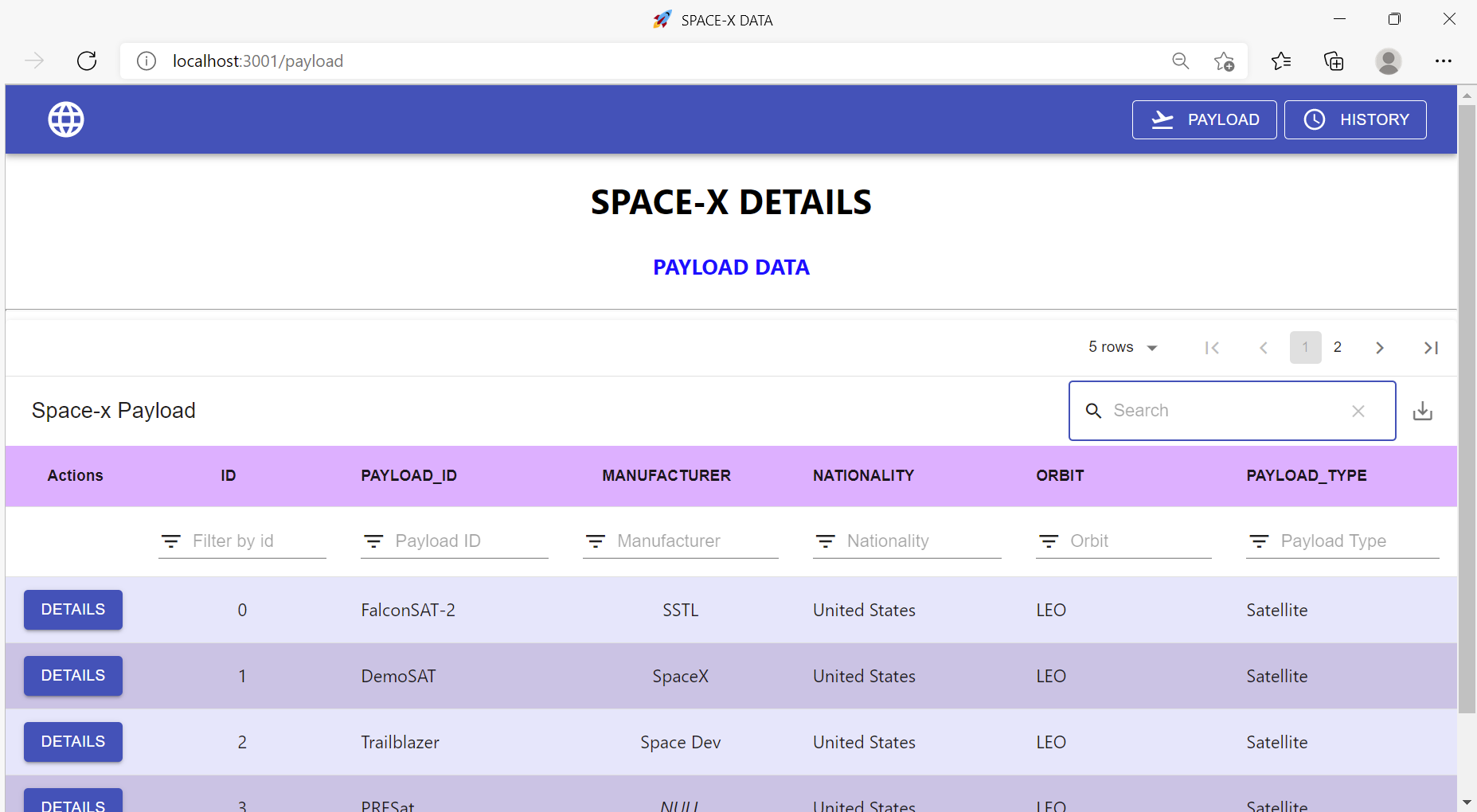Click the Nationality filter input field

[906, 541]
